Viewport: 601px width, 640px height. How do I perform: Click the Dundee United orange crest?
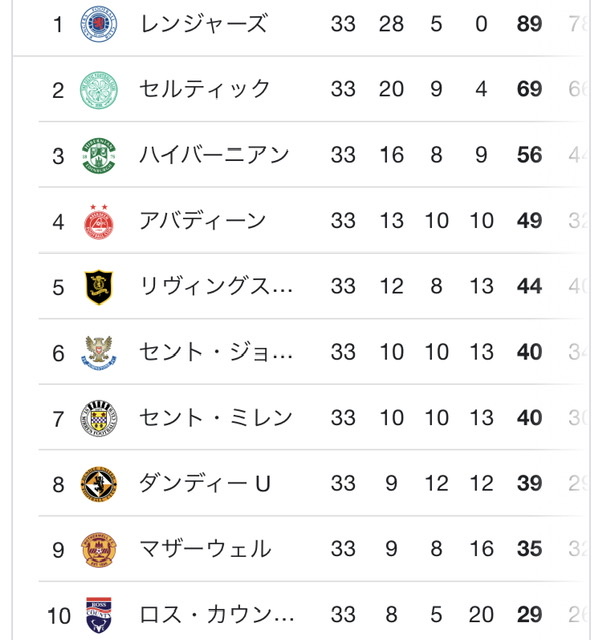point(99,484)
